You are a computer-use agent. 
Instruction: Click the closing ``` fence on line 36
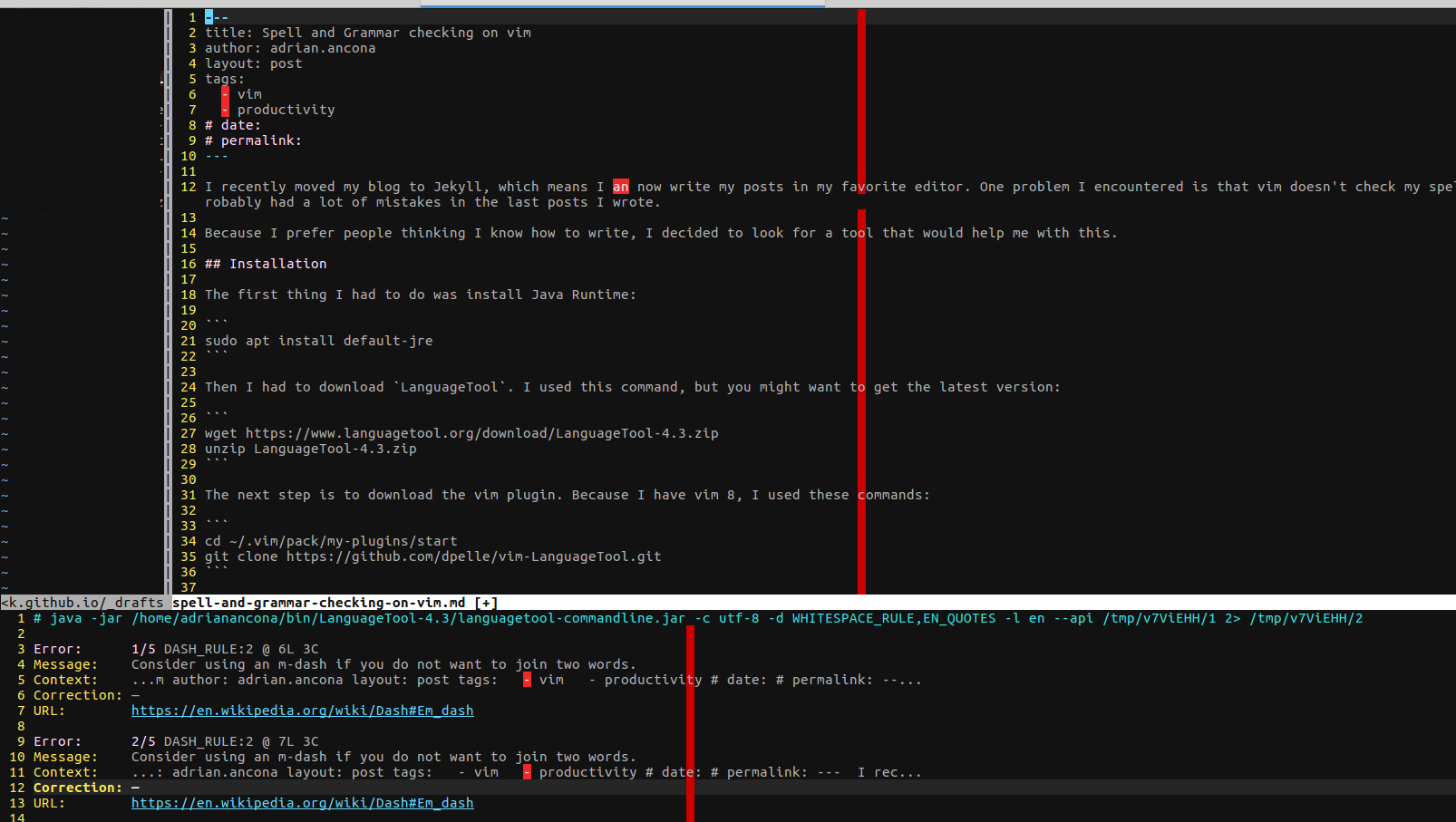tap(217, 572)
